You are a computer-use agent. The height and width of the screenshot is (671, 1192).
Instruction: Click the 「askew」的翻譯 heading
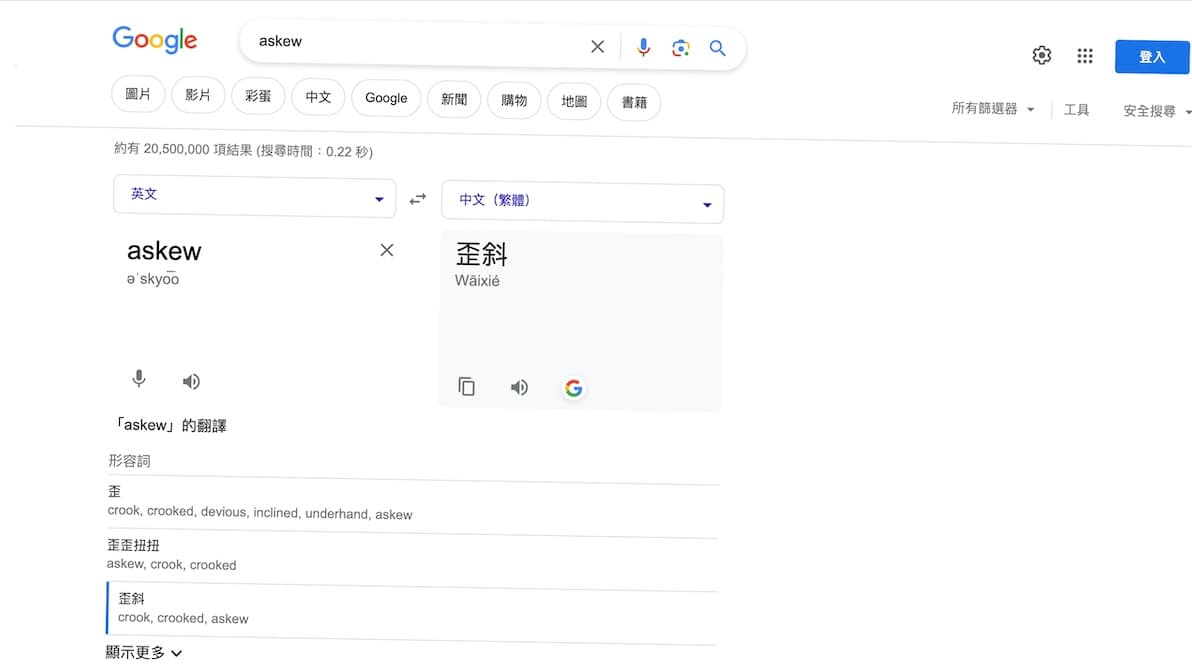point(171,426)
